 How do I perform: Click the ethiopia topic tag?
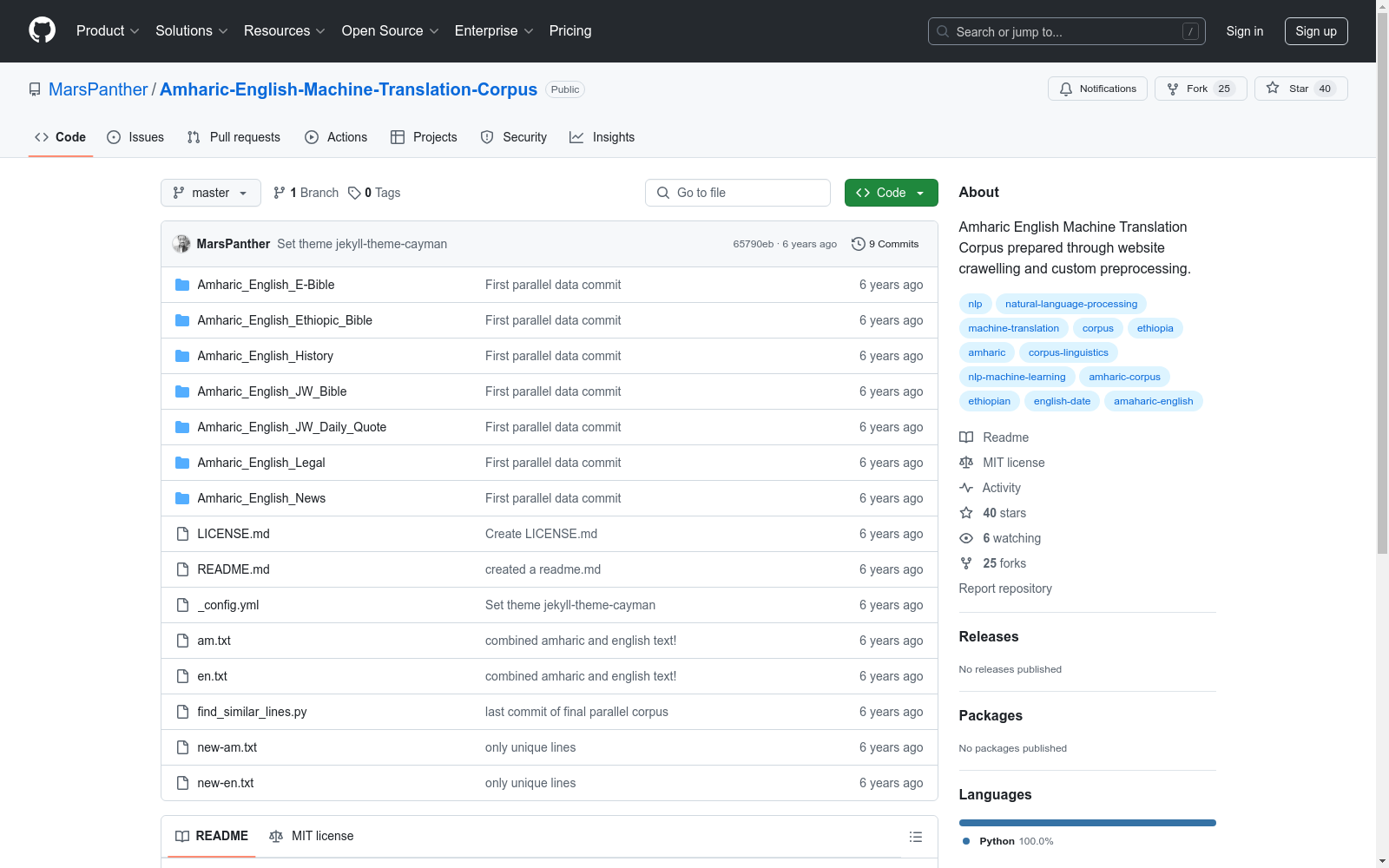click(x=1155, y=328)
